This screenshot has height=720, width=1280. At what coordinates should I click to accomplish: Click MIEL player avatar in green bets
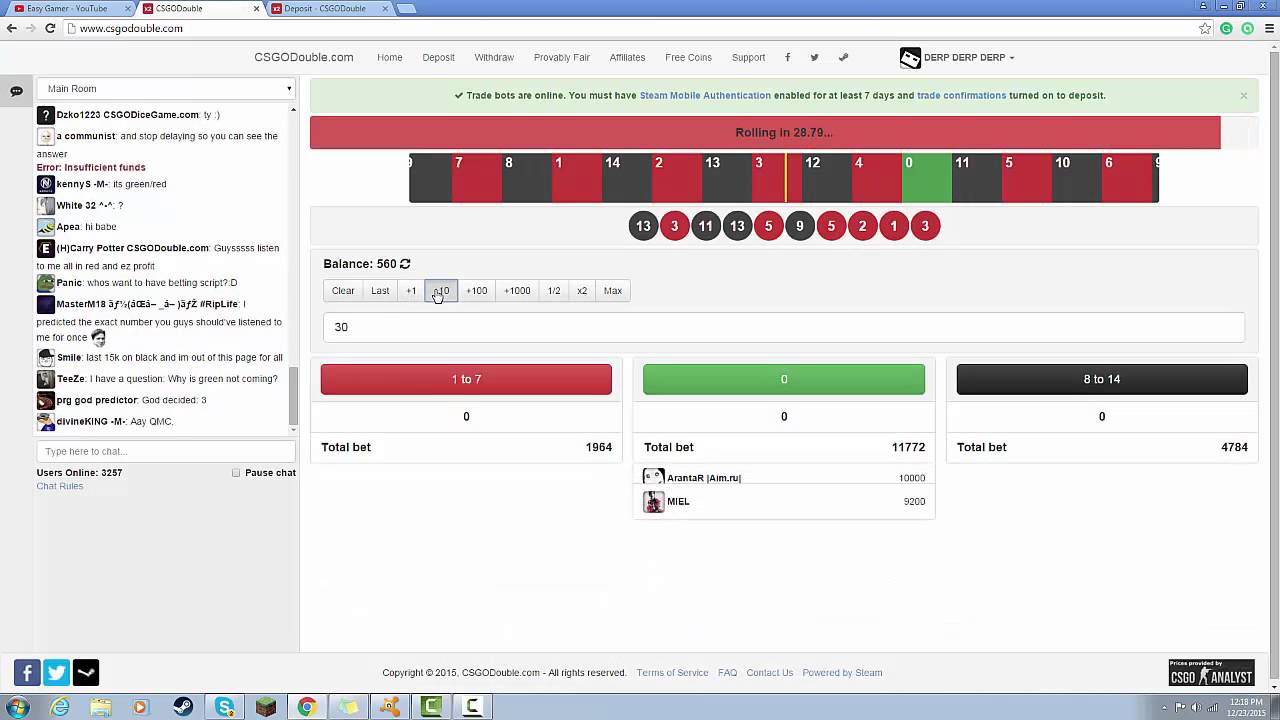pyautogui.click(x=654, y=502)
